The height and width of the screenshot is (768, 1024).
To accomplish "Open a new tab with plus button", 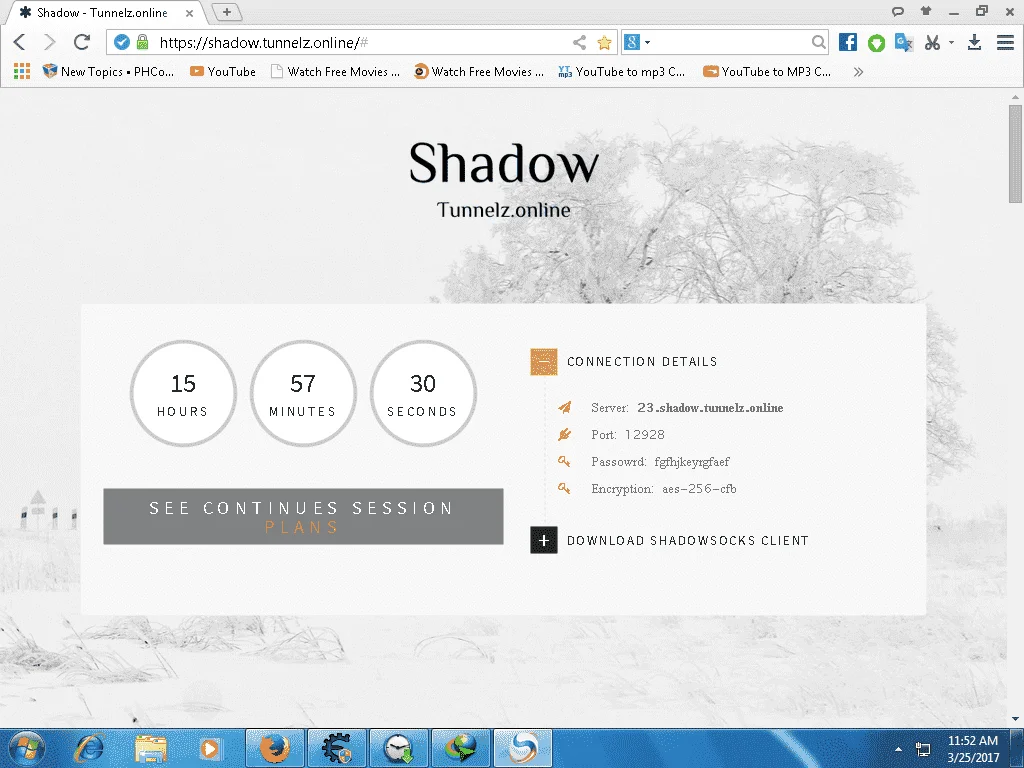I will coord(227,12).
